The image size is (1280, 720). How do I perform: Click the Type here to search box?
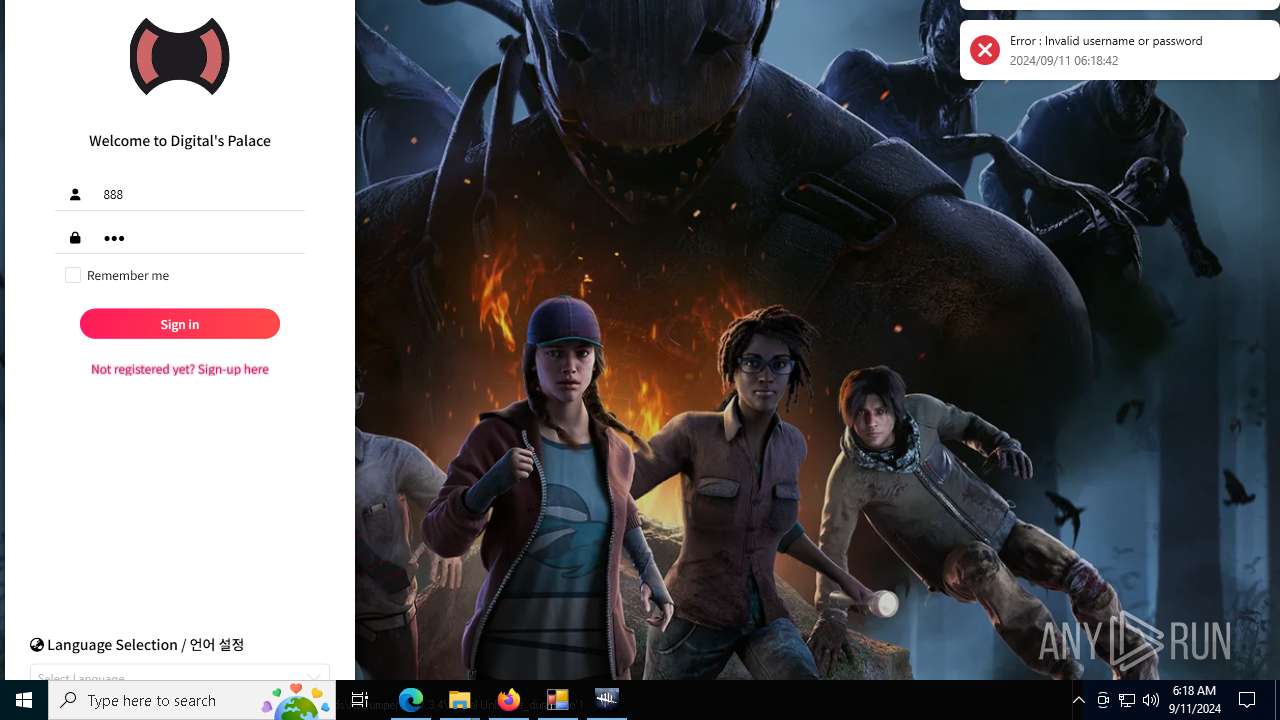(192, 700)
